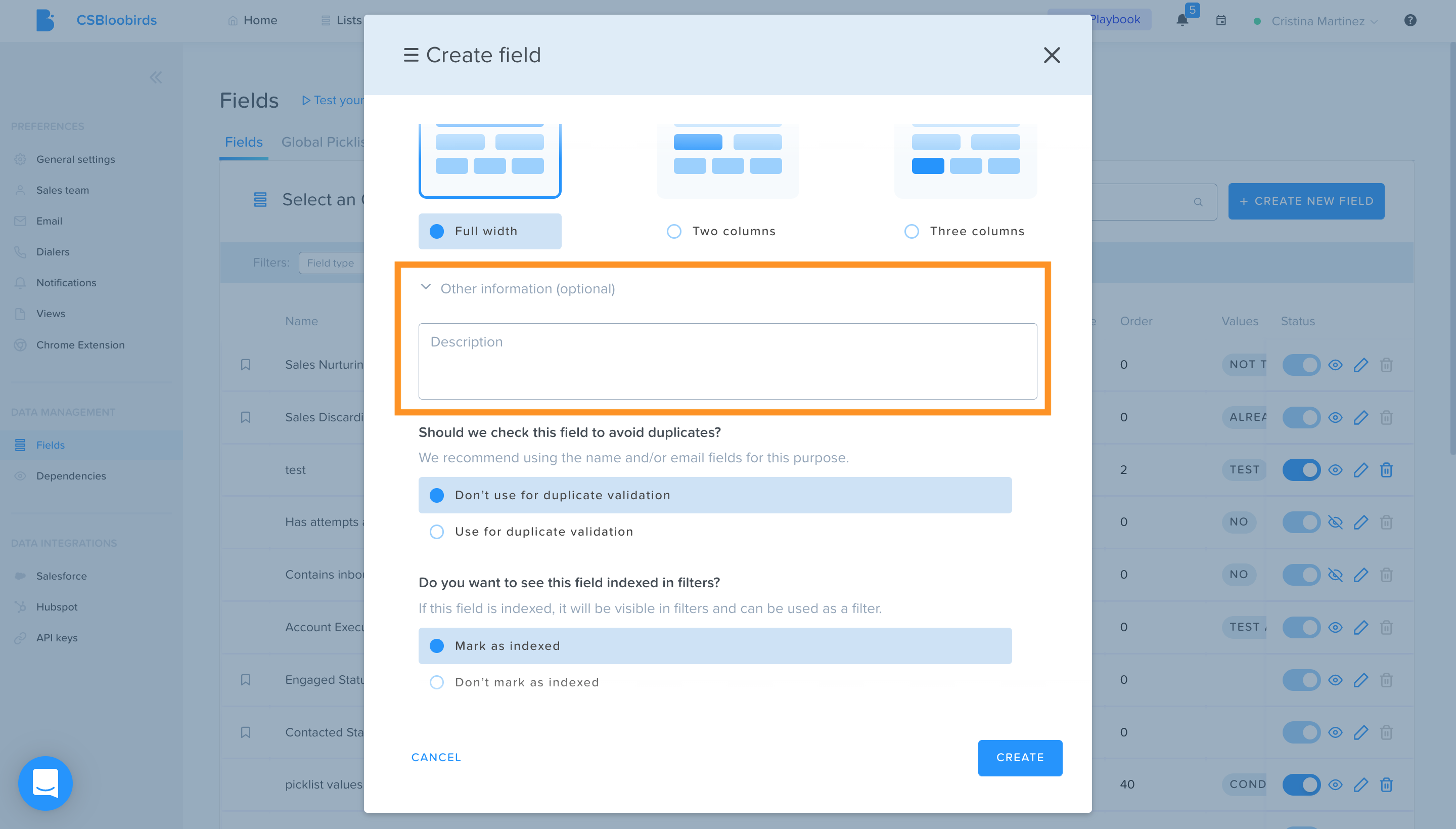Open Lists in top navigation
The width and height of the screenshot is (1456, 829).
(341, 21)
